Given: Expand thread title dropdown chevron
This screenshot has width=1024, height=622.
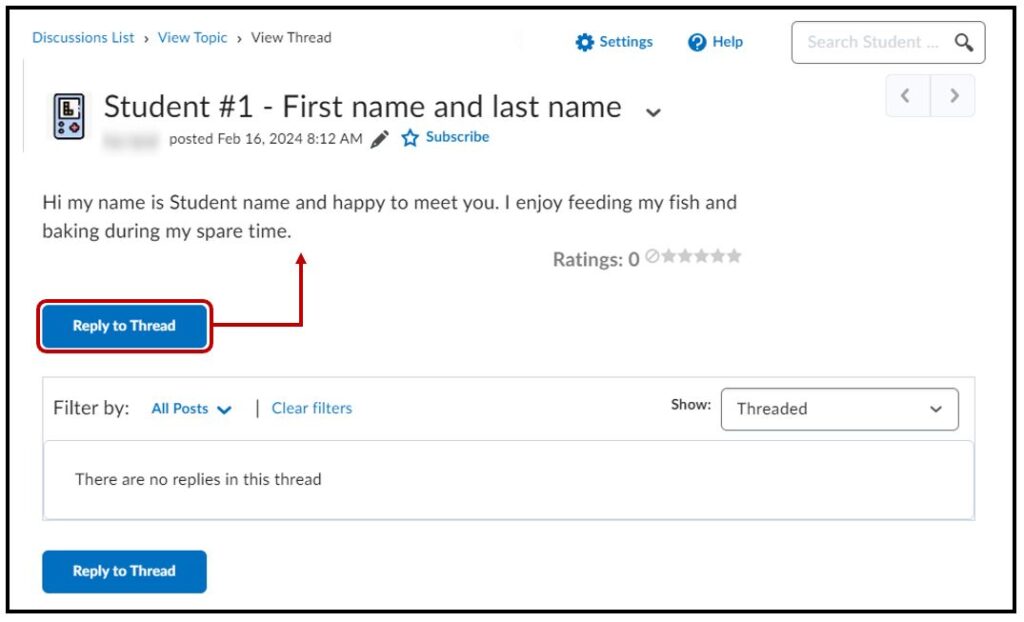Looking at the screenshot, I should coord(653,112).
